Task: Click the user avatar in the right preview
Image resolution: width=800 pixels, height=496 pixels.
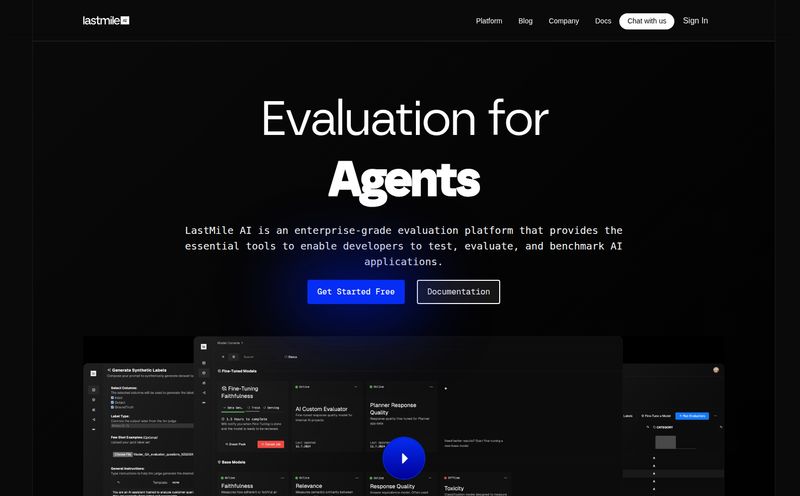Action: pos(716,370)
